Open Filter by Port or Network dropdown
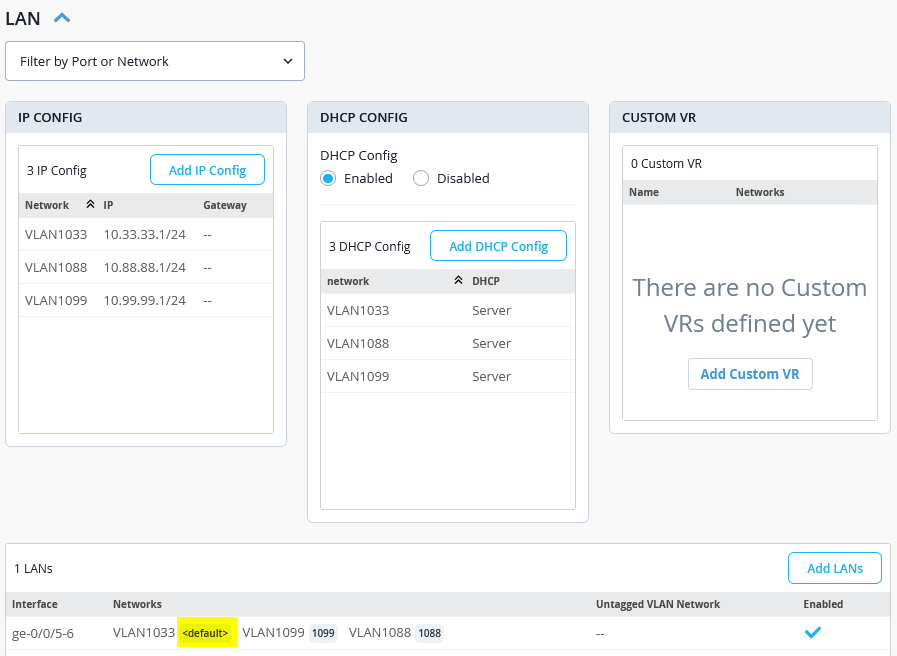Viewport: 897px width, 656px height. (155, 61)
